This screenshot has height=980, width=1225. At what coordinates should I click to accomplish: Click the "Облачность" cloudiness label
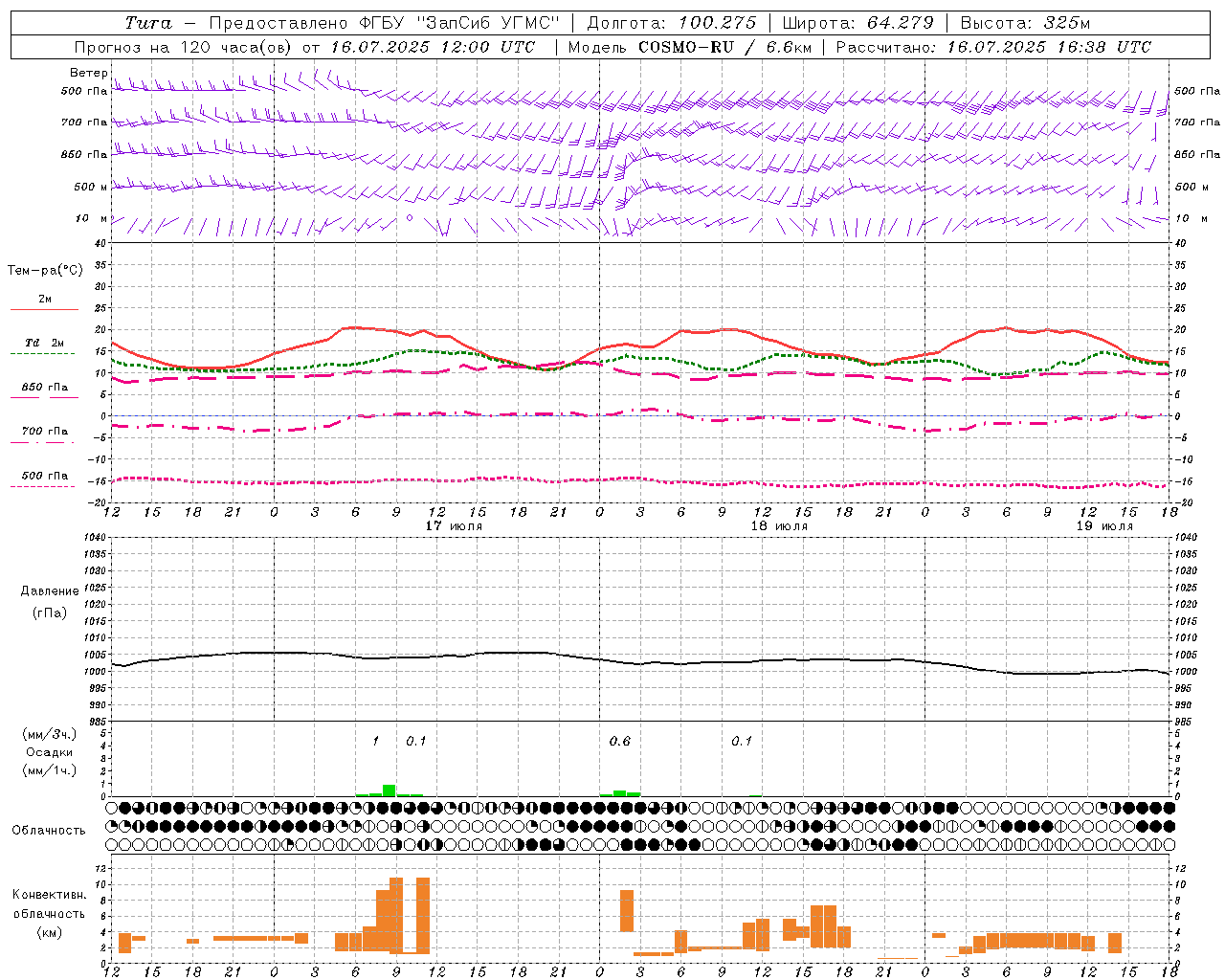point(49,830)
